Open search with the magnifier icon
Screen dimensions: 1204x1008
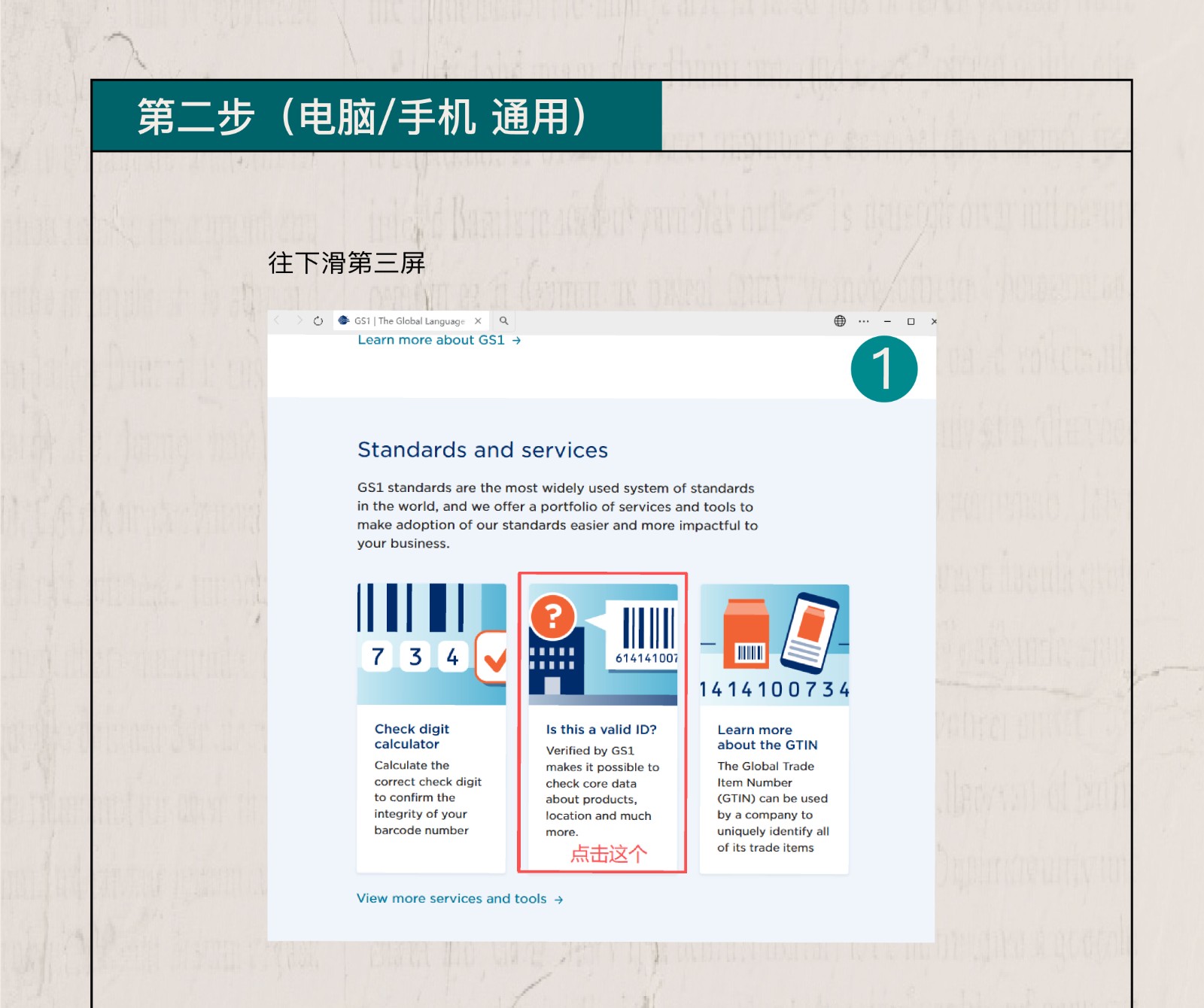[x=504, y=320]
